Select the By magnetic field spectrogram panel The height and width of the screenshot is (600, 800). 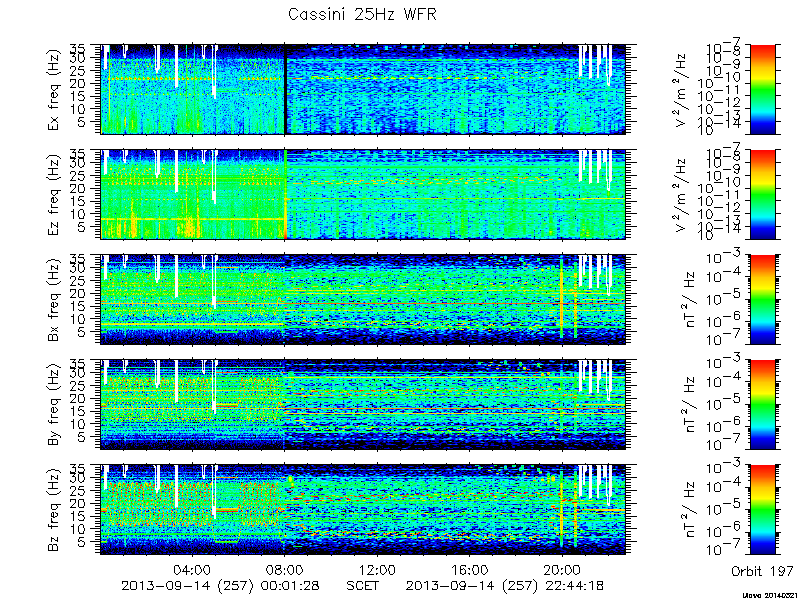[363, 405]
